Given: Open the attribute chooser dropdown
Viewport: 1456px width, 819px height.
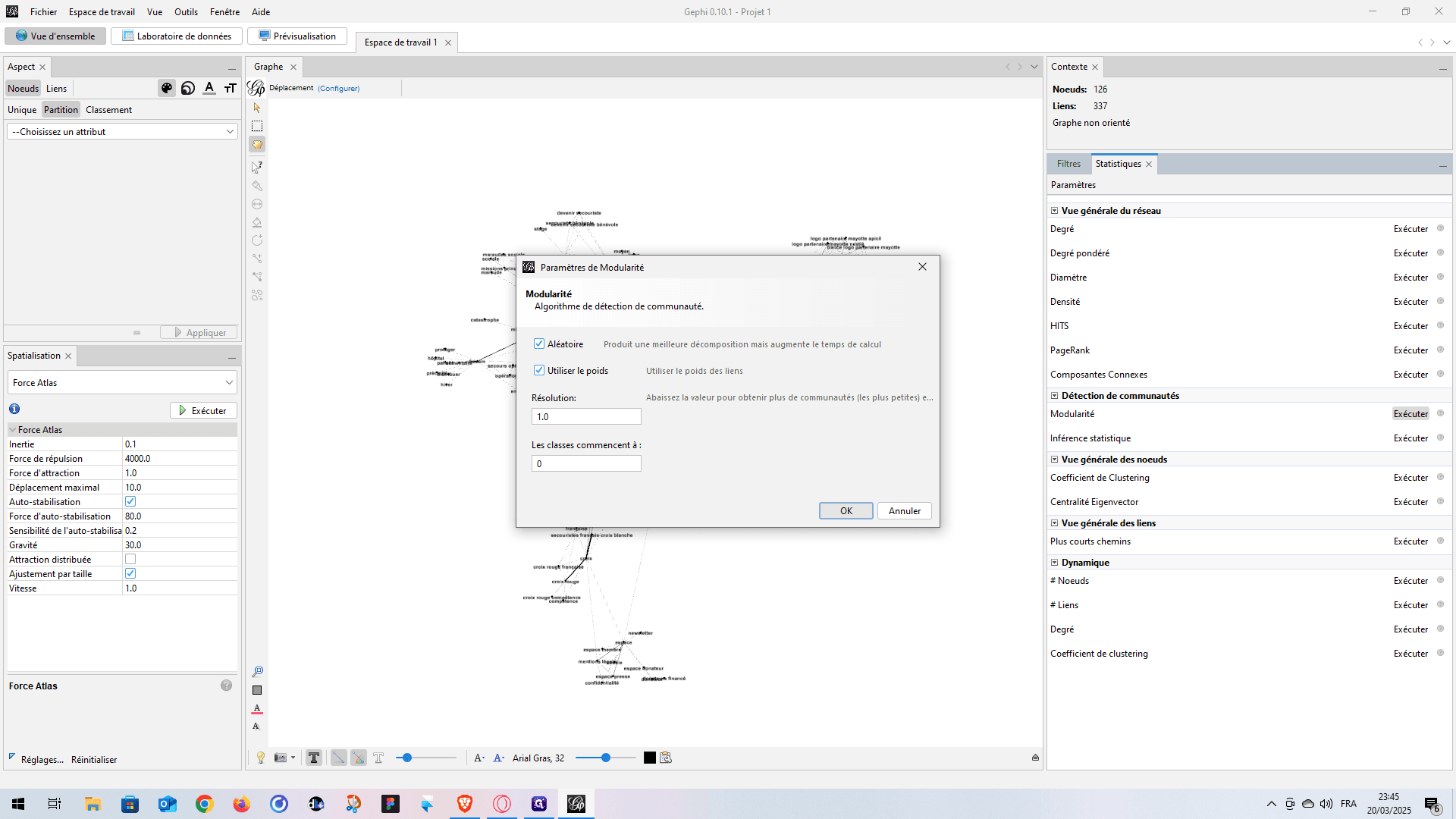Looking at the screenshot, I should pyautogui.click(x=122, y=131).
